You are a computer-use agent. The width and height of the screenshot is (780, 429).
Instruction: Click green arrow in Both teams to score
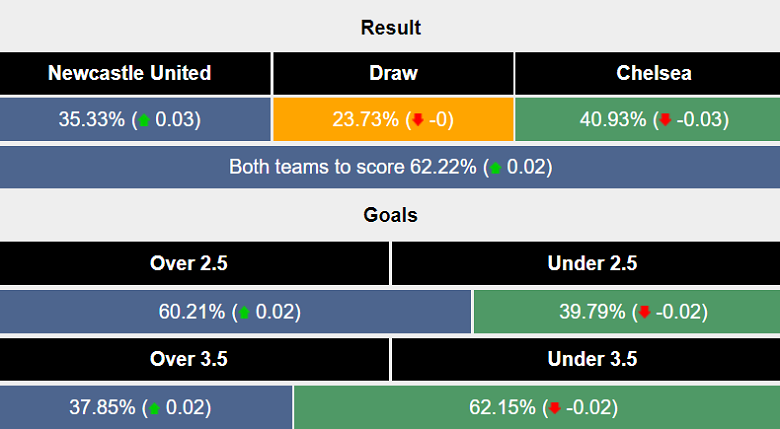pyautogui.click(x=495, y=167)
